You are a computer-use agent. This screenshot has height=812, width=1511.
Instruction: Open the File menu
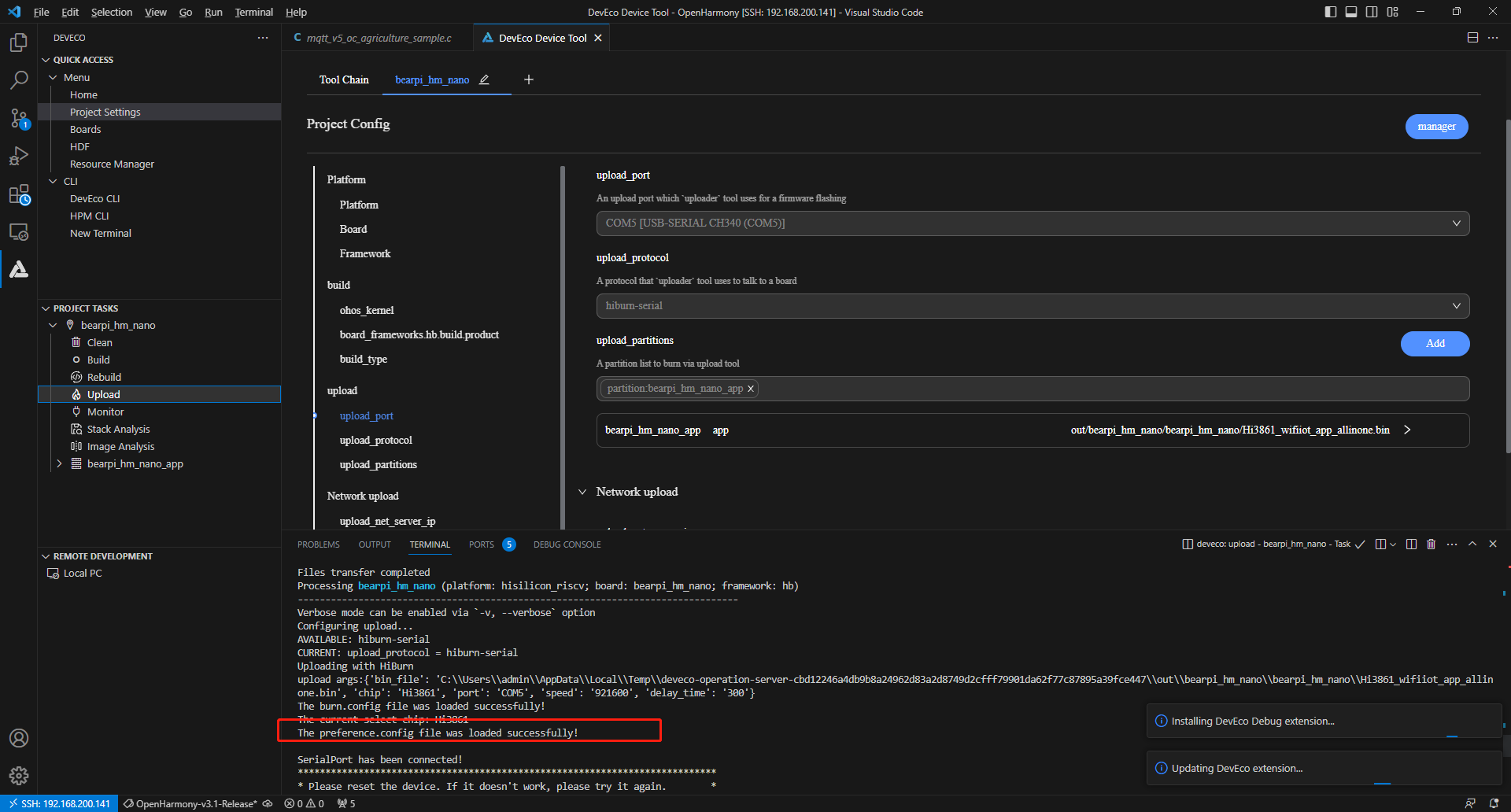pos(41,12)
